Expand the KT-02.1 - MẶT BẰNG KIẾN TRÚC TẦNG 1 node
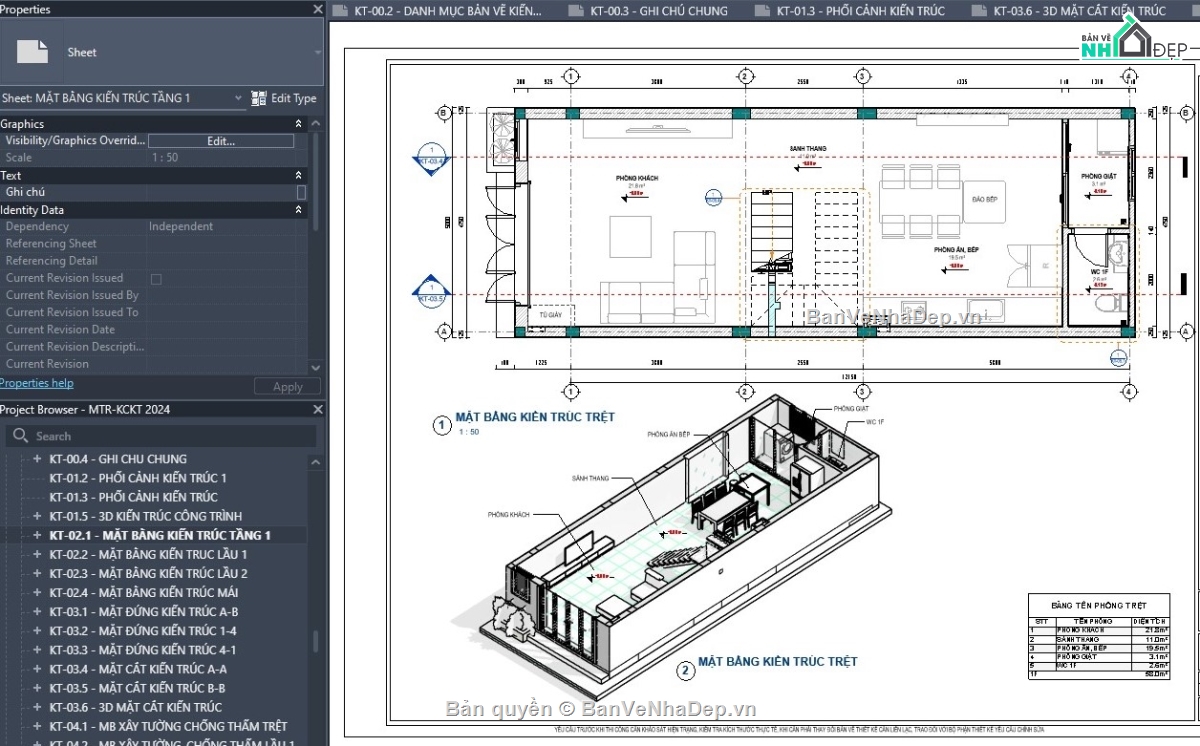The image size is (1200, 746). [37, 535]
